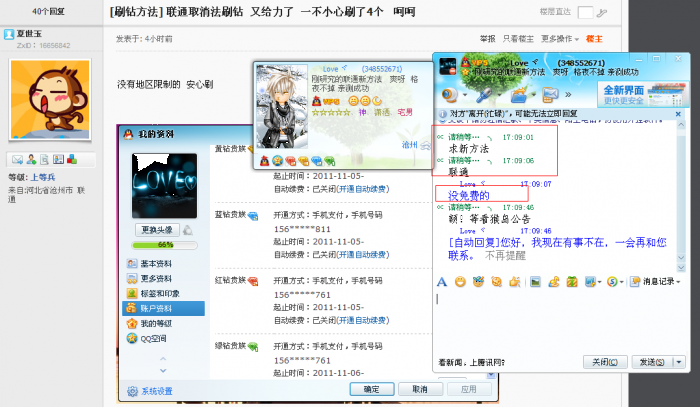Click the magic emoticon icon with blue hat
Viewport: 700px width, 407px height.
point(478,282)
